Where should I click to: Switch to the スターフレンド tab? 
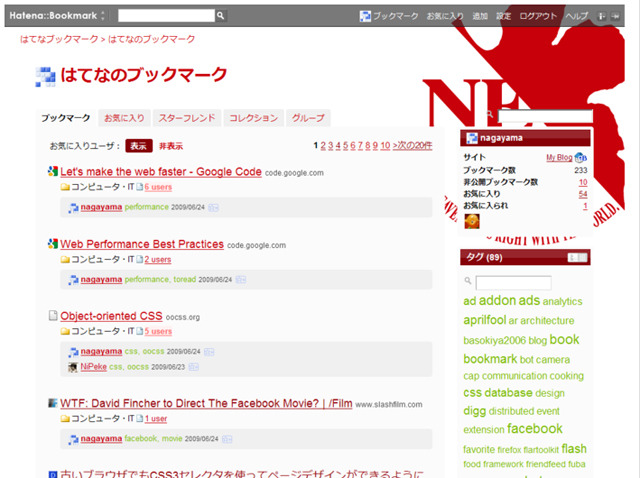(187, 118)
